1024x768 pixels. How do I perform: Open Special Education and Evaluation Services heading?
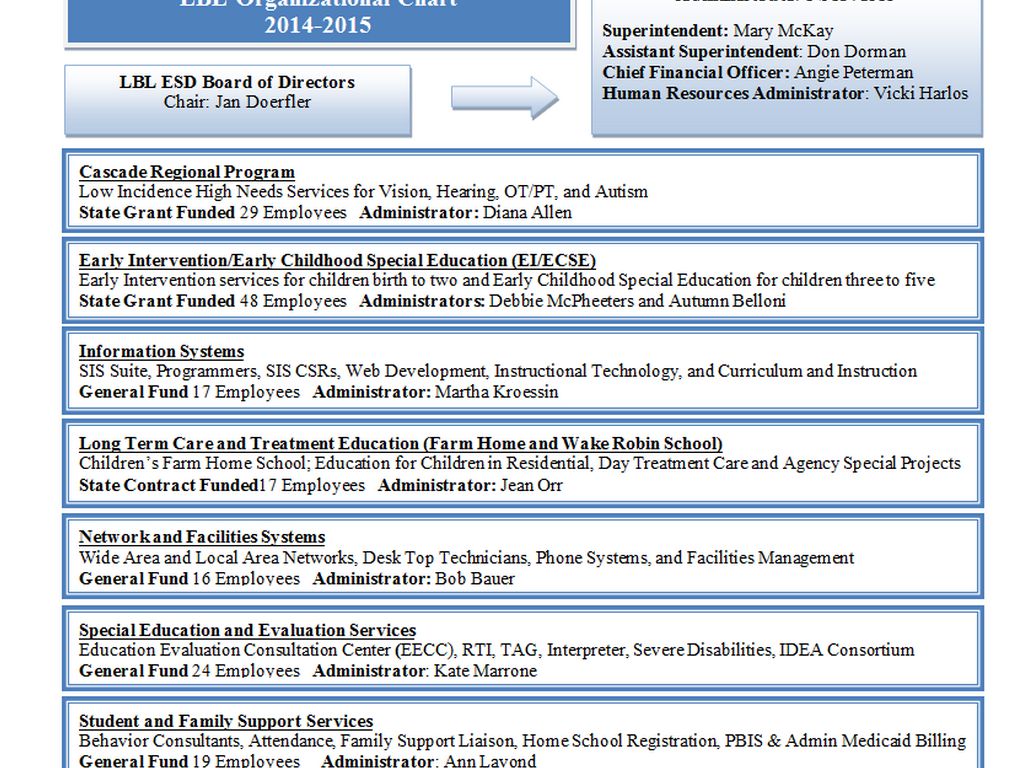click(247, 630)
